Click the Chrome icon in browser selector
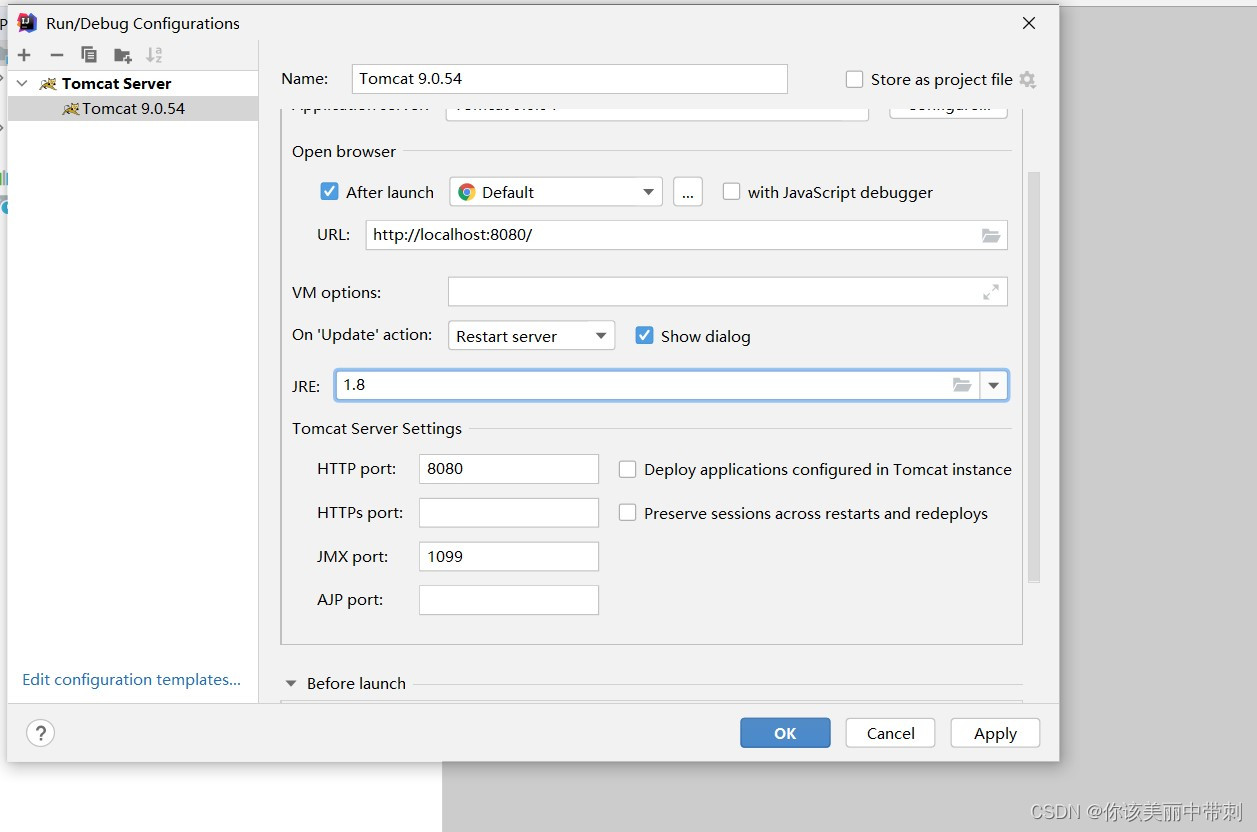 pos(467,192)
